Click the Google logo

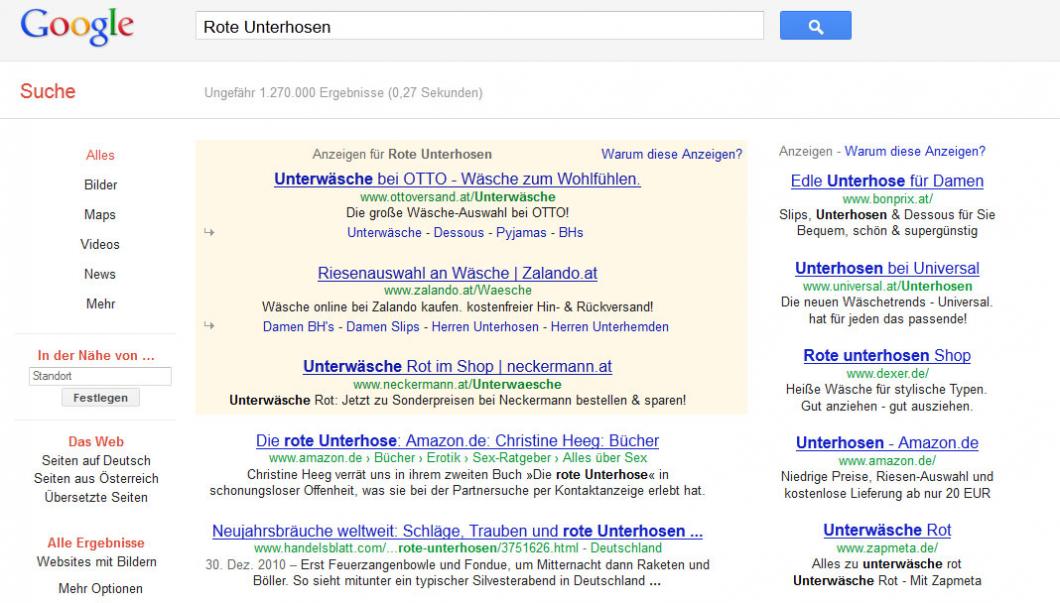pyautogui.click(x=77, y=27)
